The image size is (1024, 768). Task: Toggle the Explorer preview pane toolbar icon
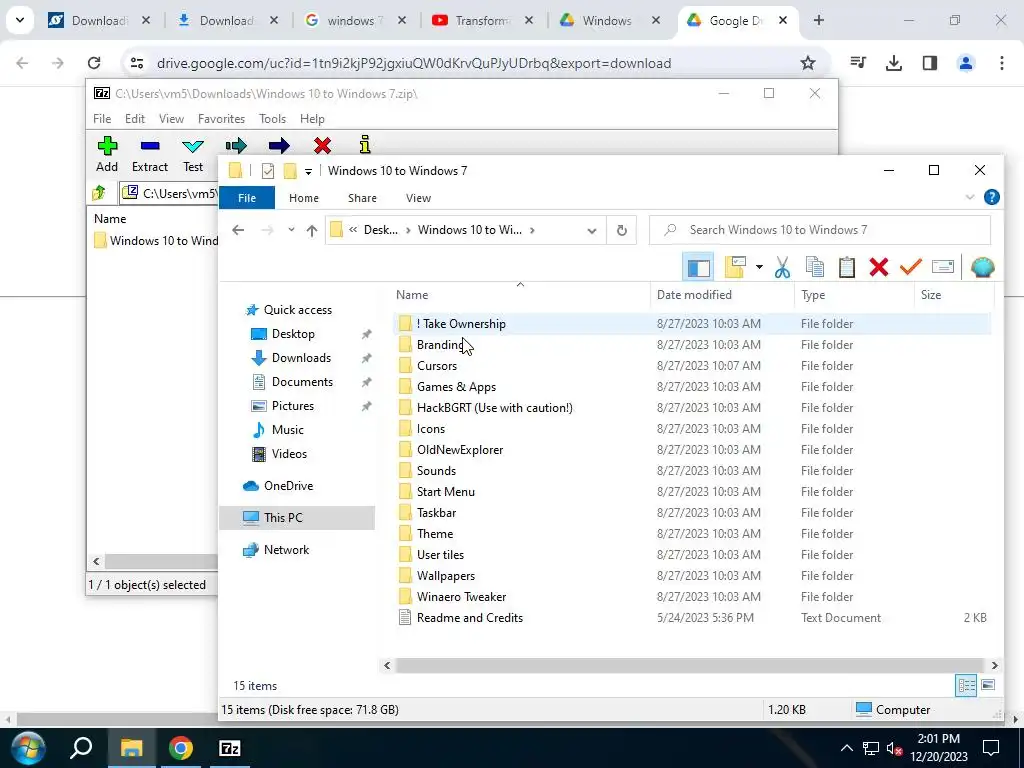[x=698, y=267]
